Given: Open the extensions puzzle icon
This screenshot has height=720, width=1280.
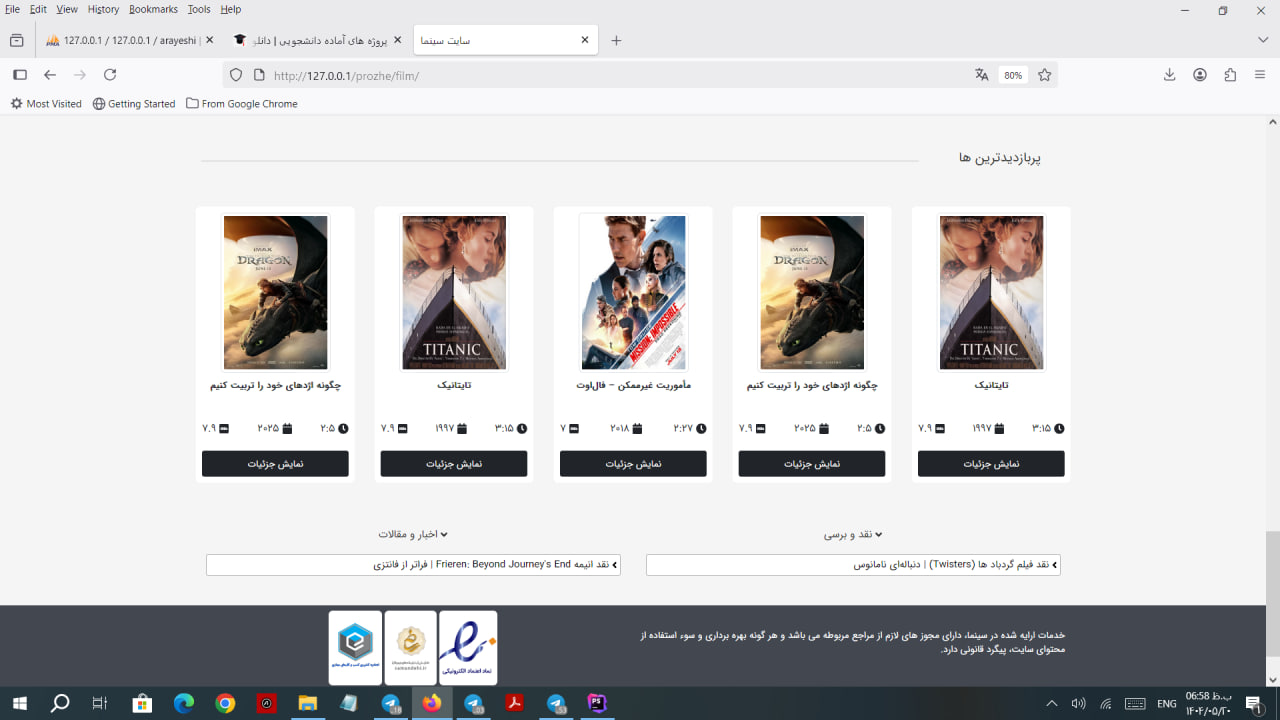Looking at the screenshot, I should tap(1230, 75).
